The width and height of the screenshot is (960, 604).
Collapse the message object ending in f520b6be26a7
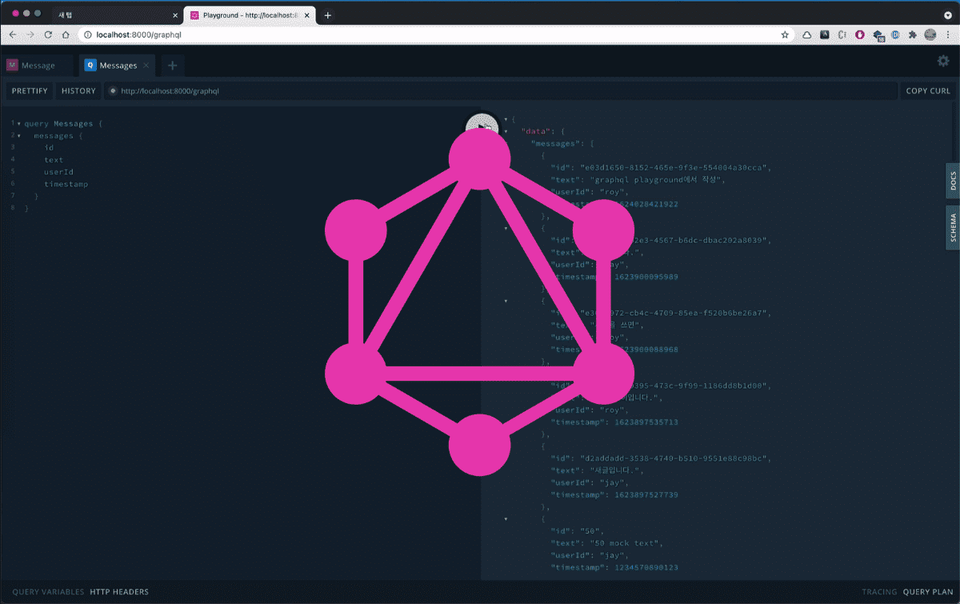[x=506, y=301]
